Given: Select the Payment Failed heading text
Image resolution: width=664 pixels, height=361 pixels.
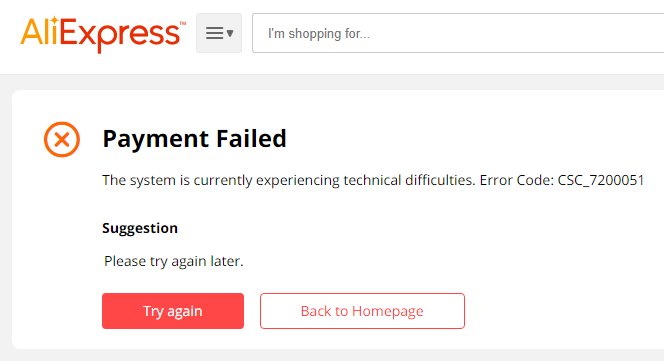Looking at the screenshot, I should [x=194, y=139].
